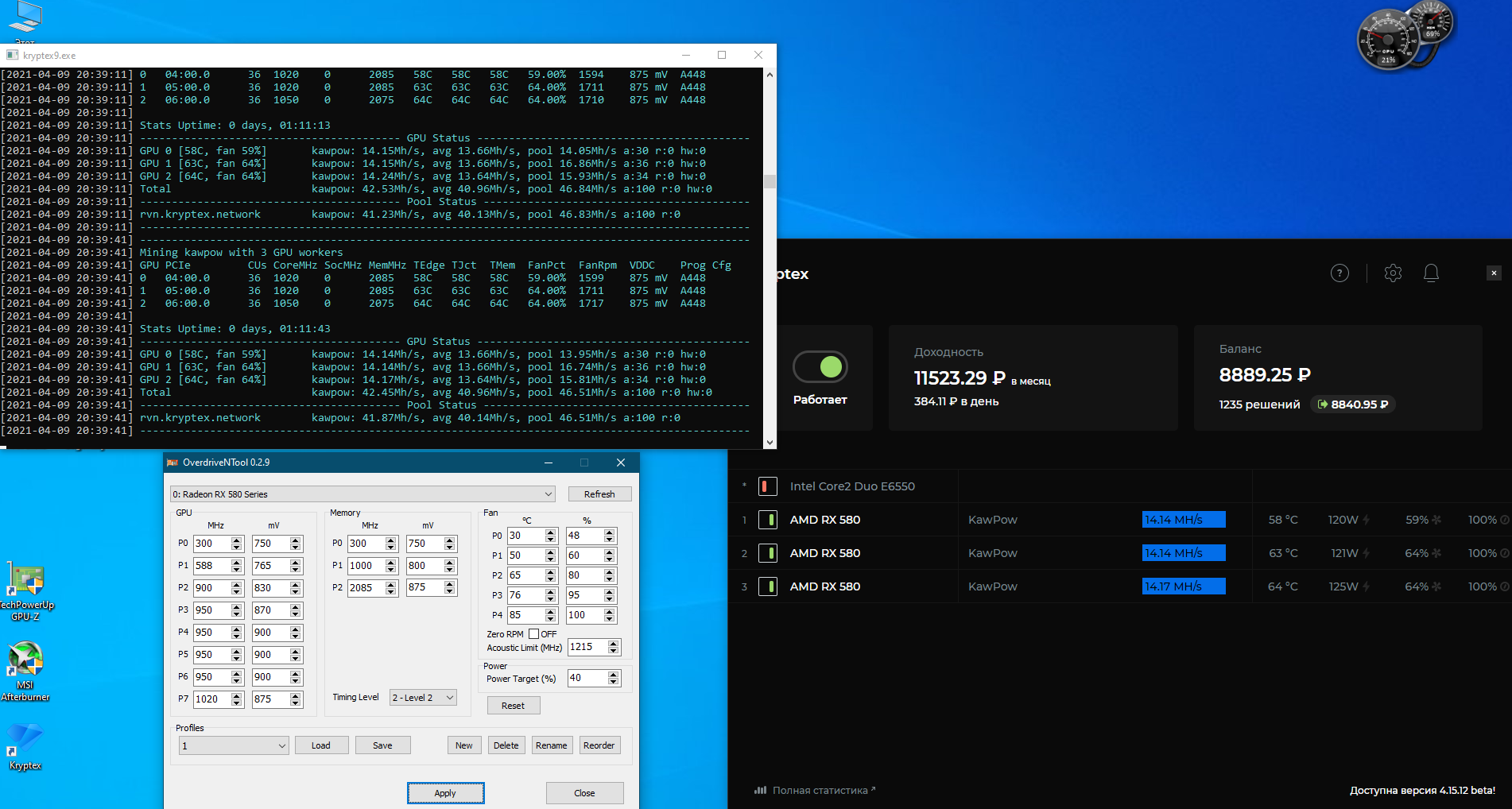Viewport: 1512px width, 809px height.
Task: Toggle the Zero RPM checkbox
Action: click(x=534, y=634)
